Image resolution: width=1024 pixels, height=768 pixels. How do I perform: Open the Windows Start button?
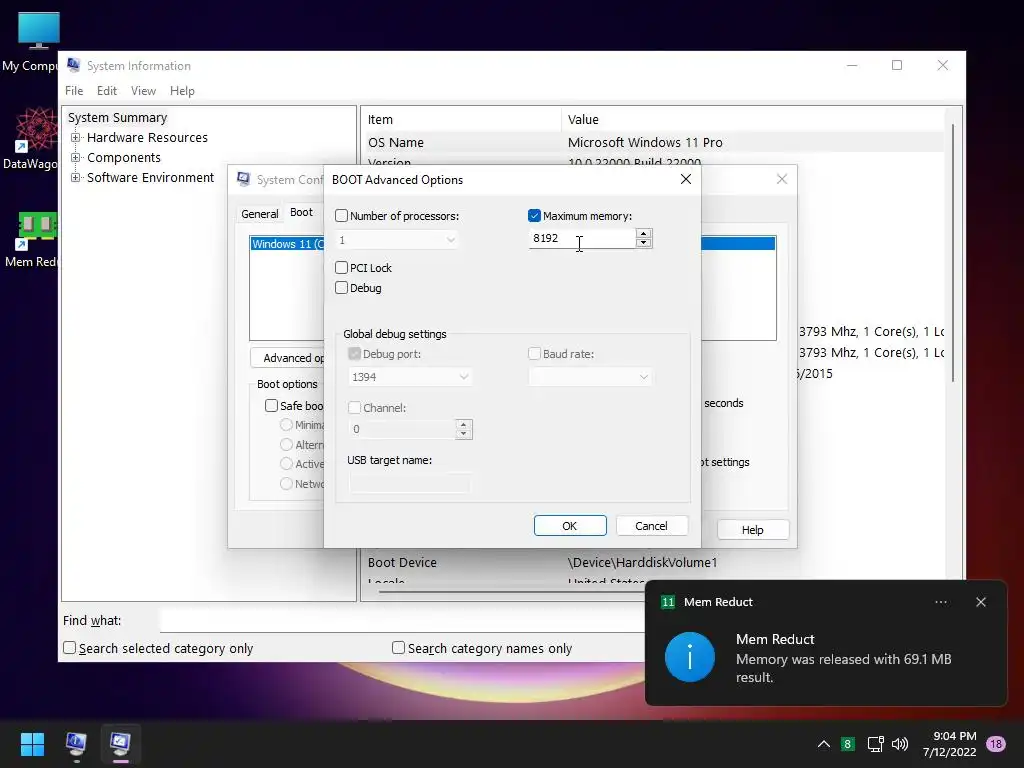tap(32, 744)
